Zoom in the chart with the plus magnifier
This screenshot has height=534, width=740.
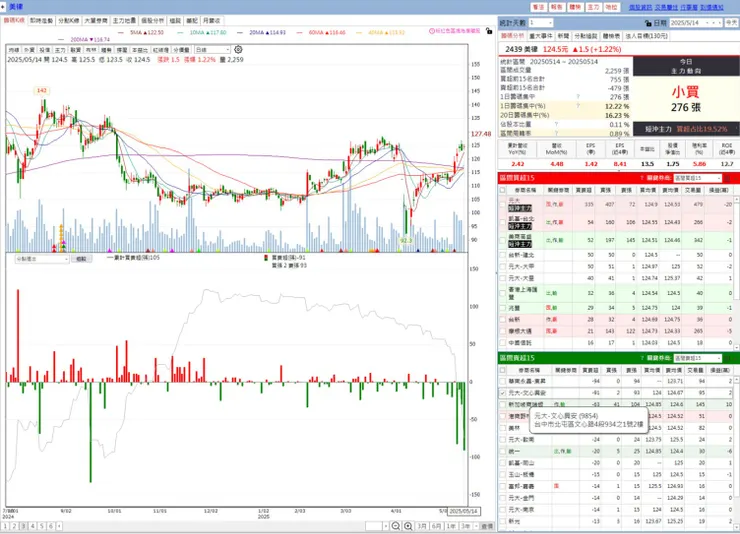(408, 526)
